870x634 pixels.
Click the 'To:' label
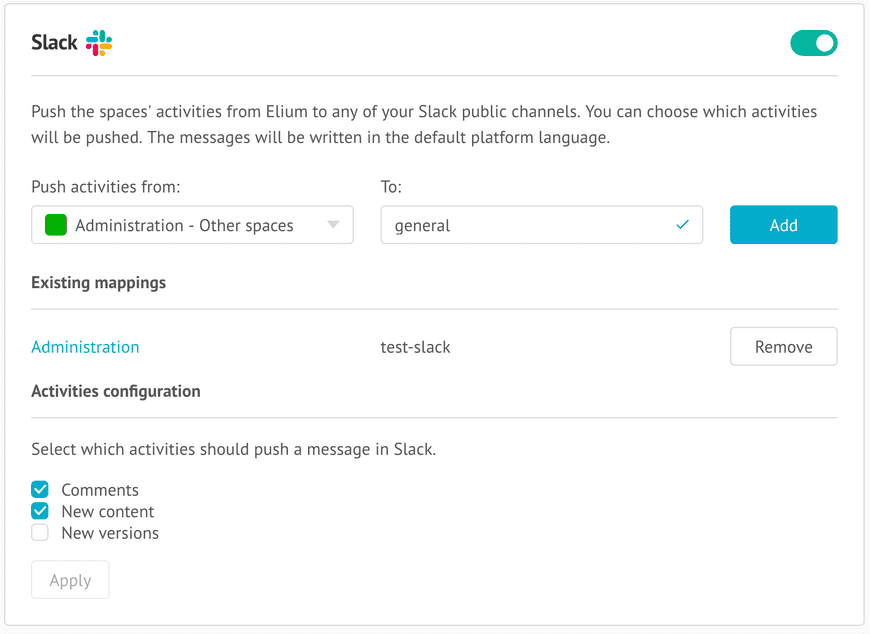[391, 187]
